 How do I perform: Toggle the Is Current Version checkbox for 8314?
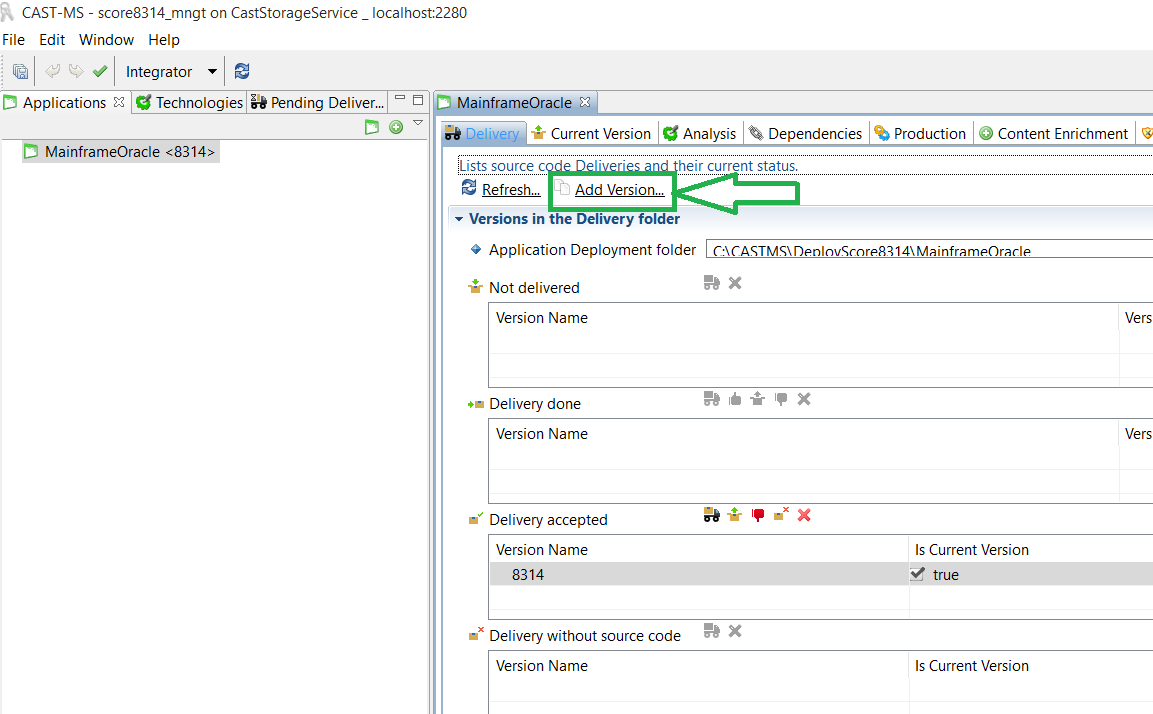coord(917,574)
